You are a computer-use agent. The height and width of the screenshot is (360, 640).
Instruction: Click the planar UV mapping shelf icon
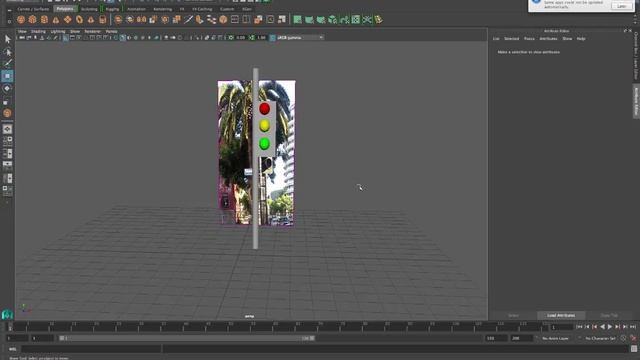click(298, 20)
